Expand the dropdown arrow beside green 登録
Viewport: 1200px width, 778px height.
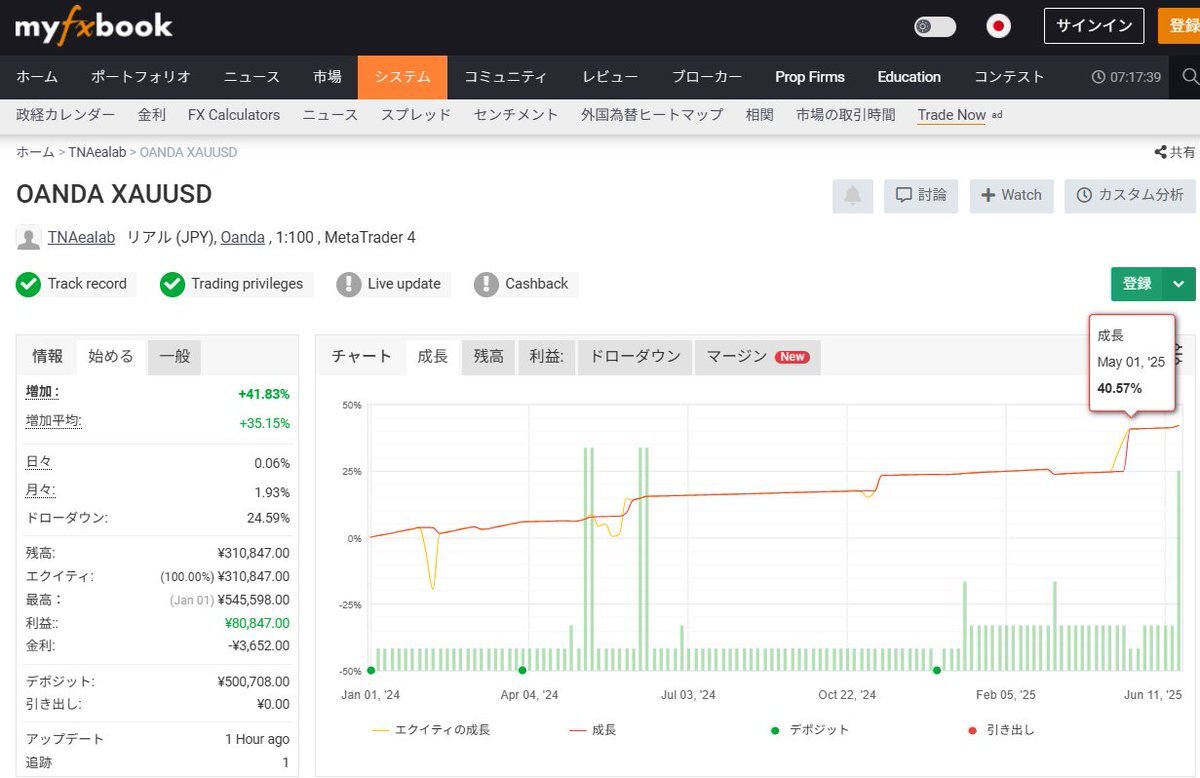pos(1179,284)
